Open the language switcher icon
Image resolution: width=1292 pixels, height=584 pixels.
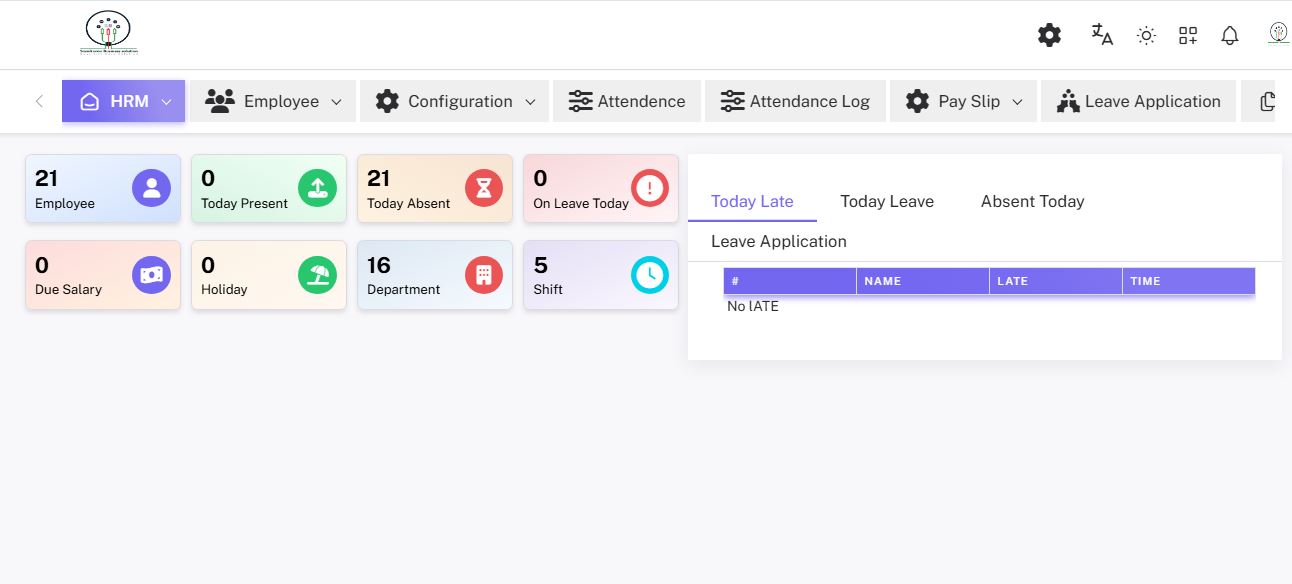click(x=1101, y=34)
